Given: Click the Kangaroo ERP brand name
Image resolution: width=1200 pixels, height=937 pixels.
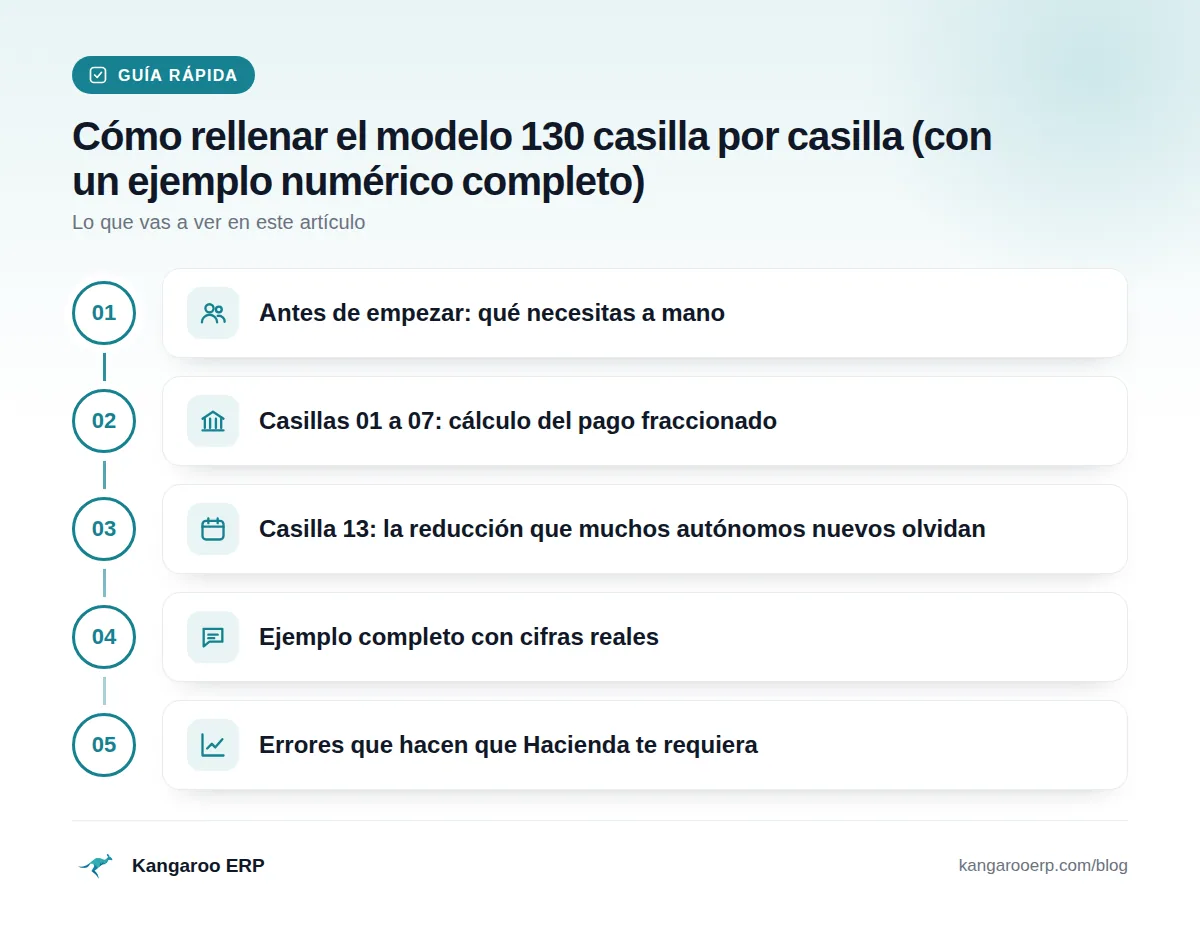Looking at the screenshot, I should click(198, 866).
